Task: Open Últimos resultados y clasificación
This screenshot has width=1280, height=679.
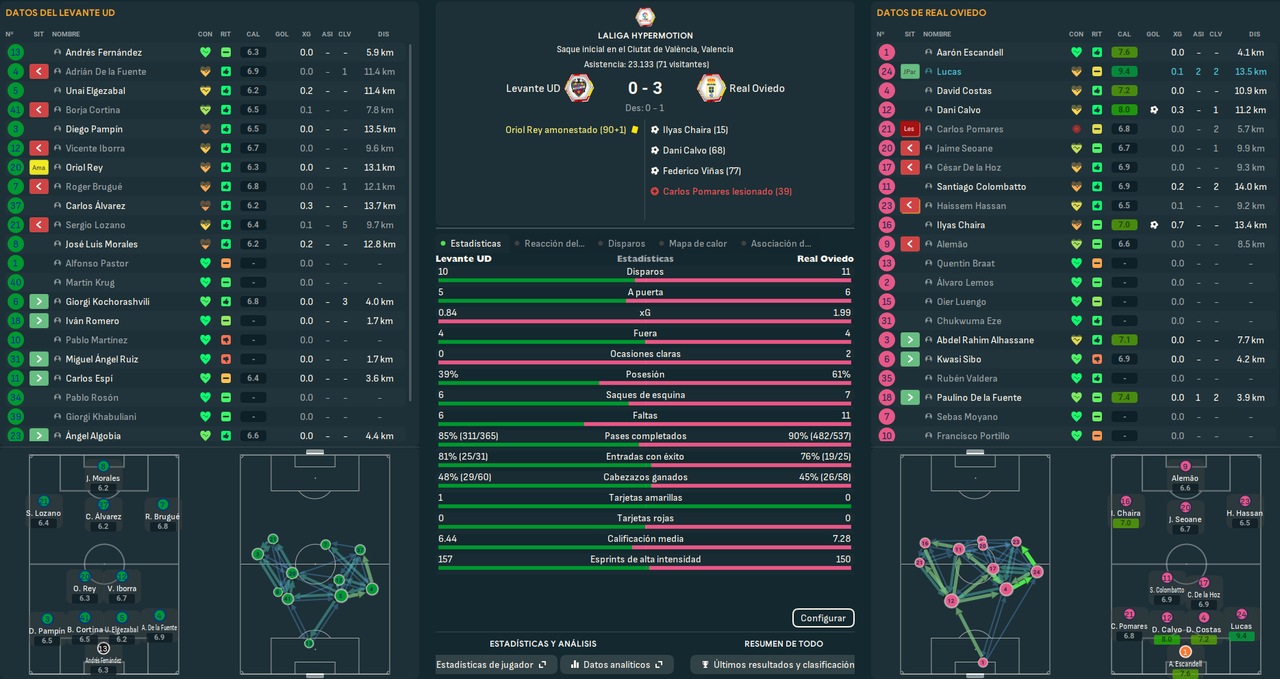Action: point(772,664)
